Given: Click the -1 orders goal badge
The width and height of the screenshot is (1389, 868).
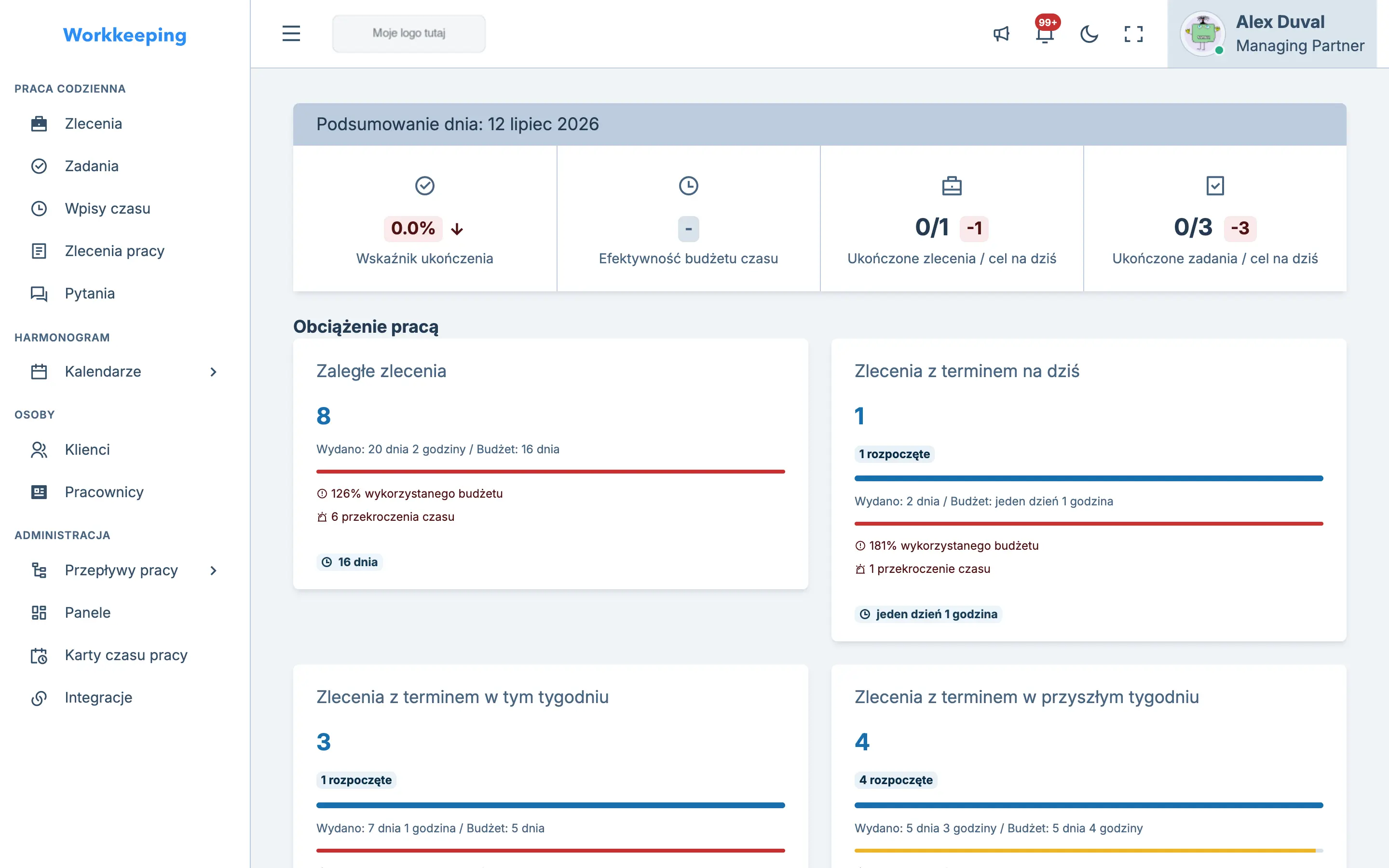Looking at the screenshot, I should click(974, 229).
